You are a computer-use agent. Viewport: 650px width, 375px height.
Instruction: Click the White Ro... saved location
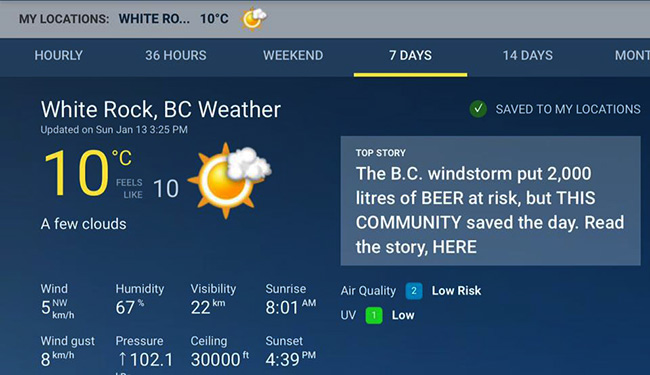[153, 19]
